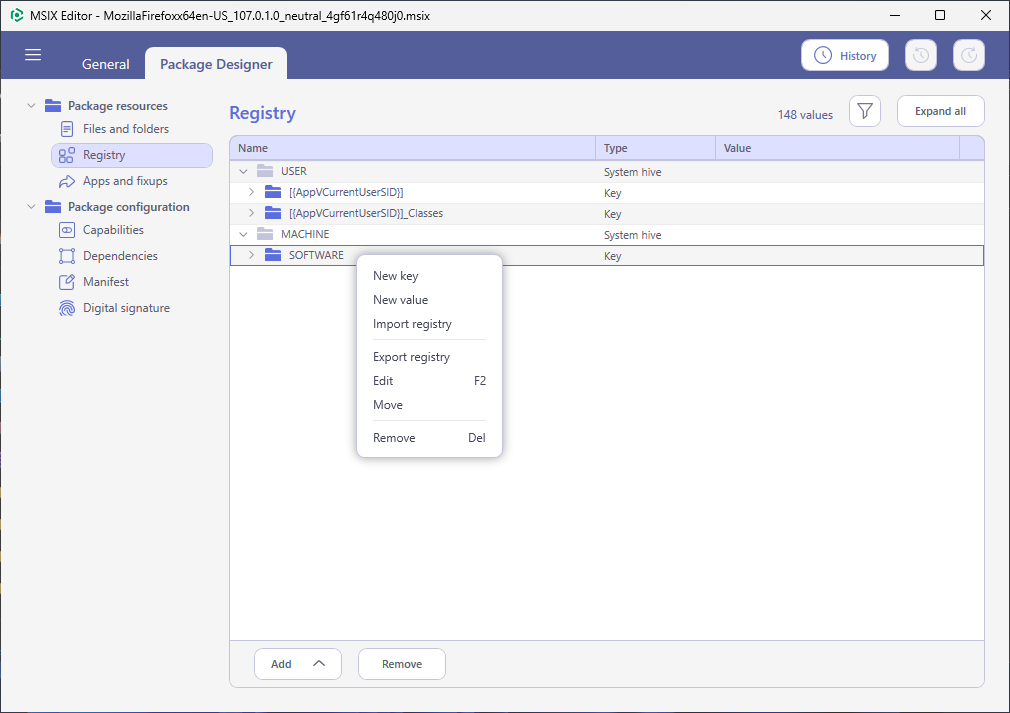
Task: Choose New key from context menu
Action: [x=429, y=276]
